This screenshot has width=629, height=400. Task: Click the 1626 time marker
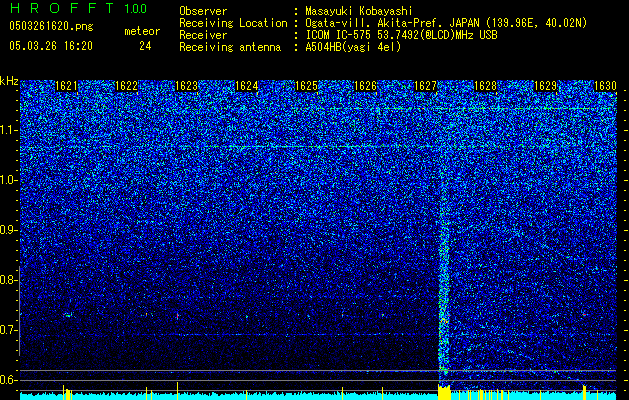(366, 86)
